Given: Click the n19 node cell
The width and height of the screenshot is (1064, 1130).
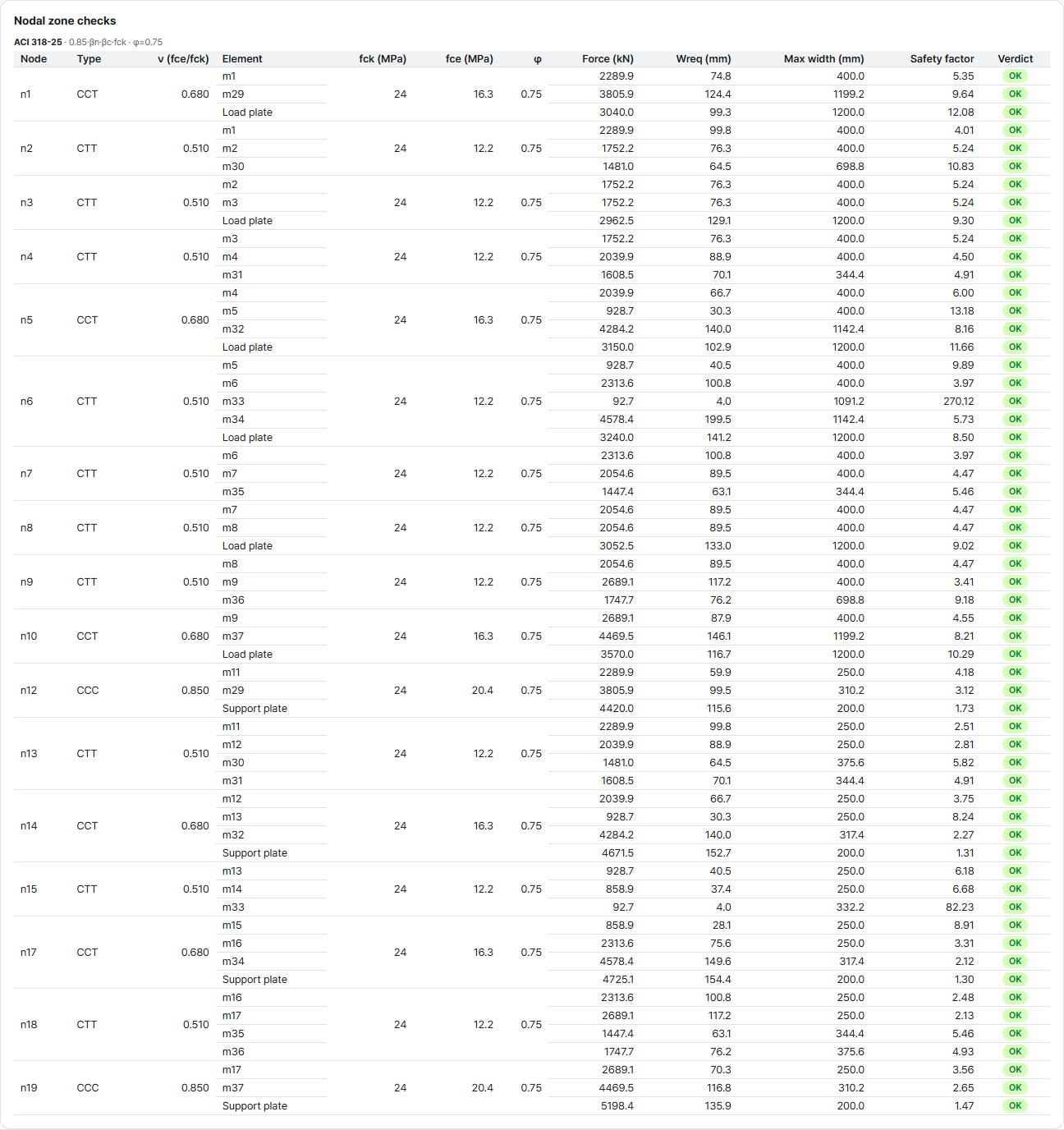Looking at the screenshot, I should [29, 1088].
